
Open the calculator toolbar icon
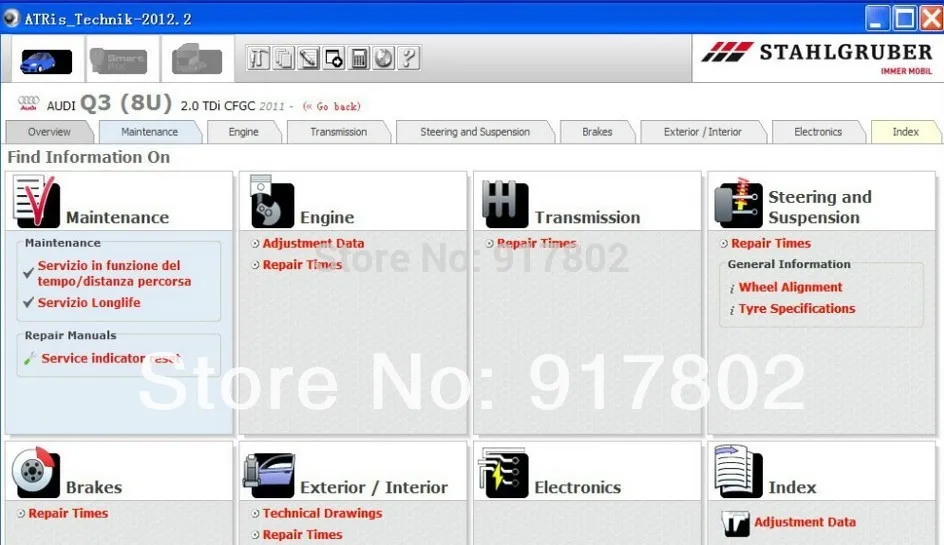(x=358, y=58)
